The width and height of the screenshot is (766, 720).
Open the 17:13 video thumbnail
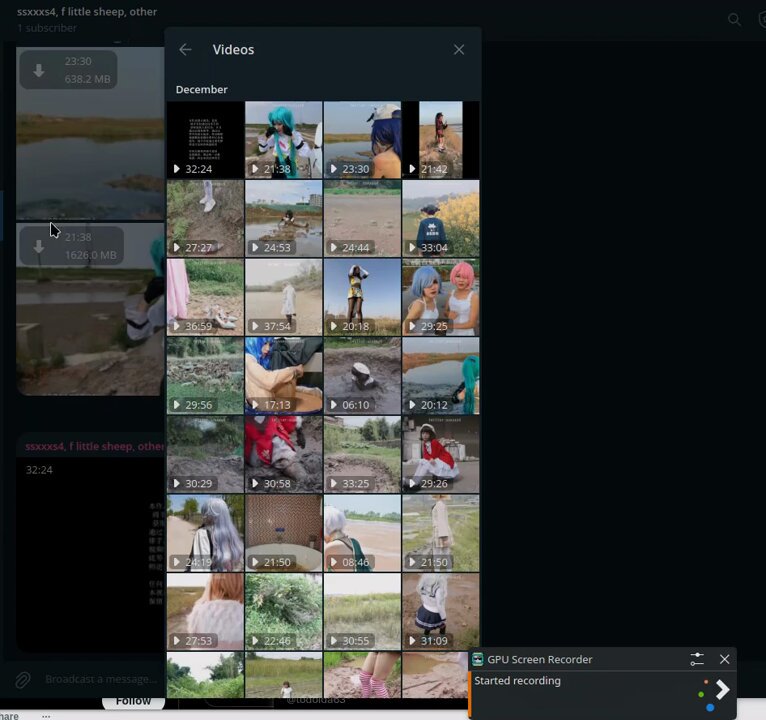284,376
